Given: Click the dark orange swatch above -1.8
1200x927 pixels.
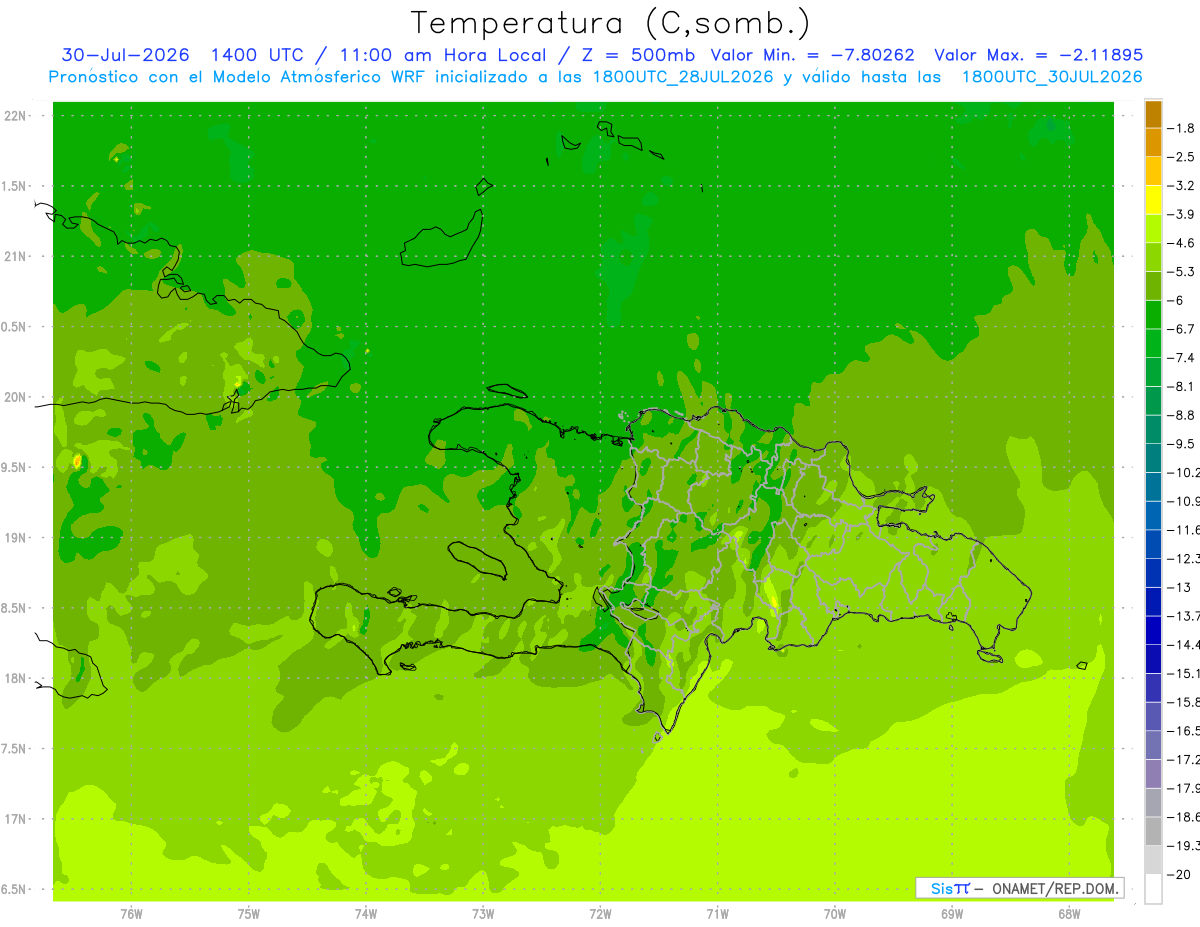Looking at the screenshot, I should (1153, 114).
